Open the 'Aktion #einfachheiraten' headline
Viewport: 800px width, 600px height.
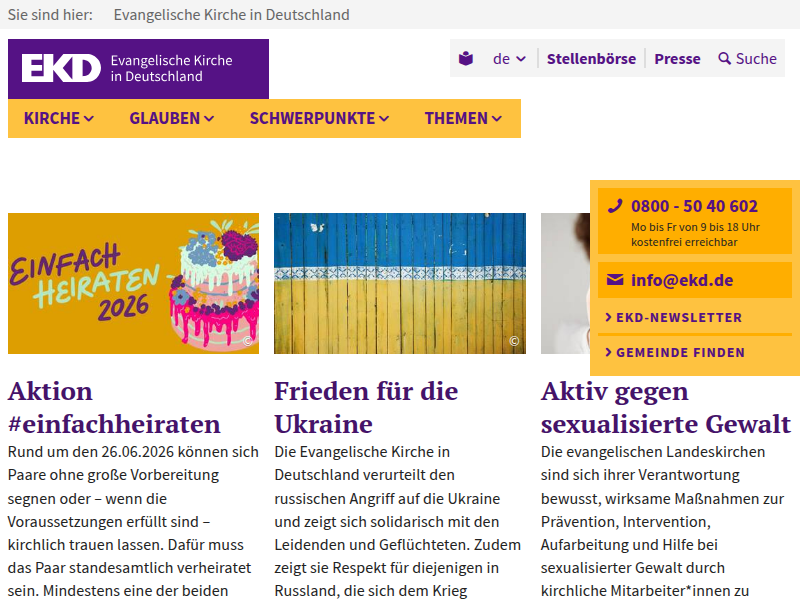coord(114,407)
